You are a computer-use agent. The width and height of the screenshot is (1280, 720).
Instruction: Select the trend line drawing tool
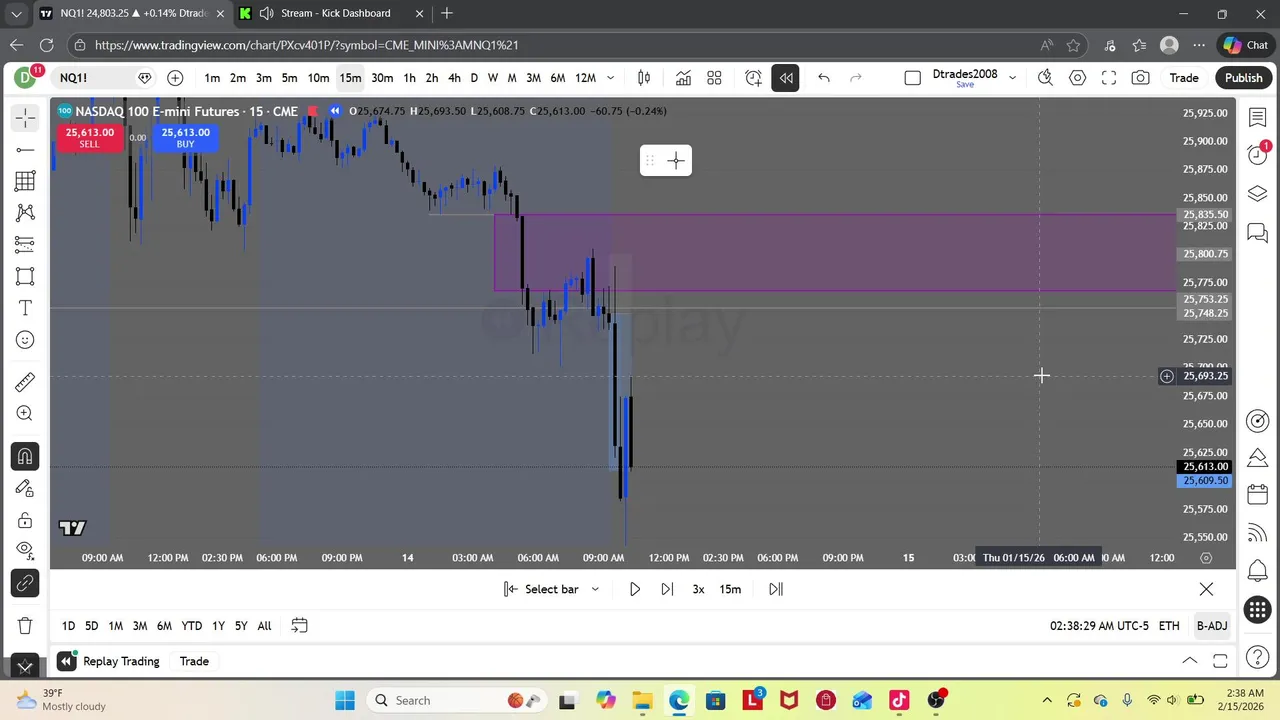click(x=25, y=150)
